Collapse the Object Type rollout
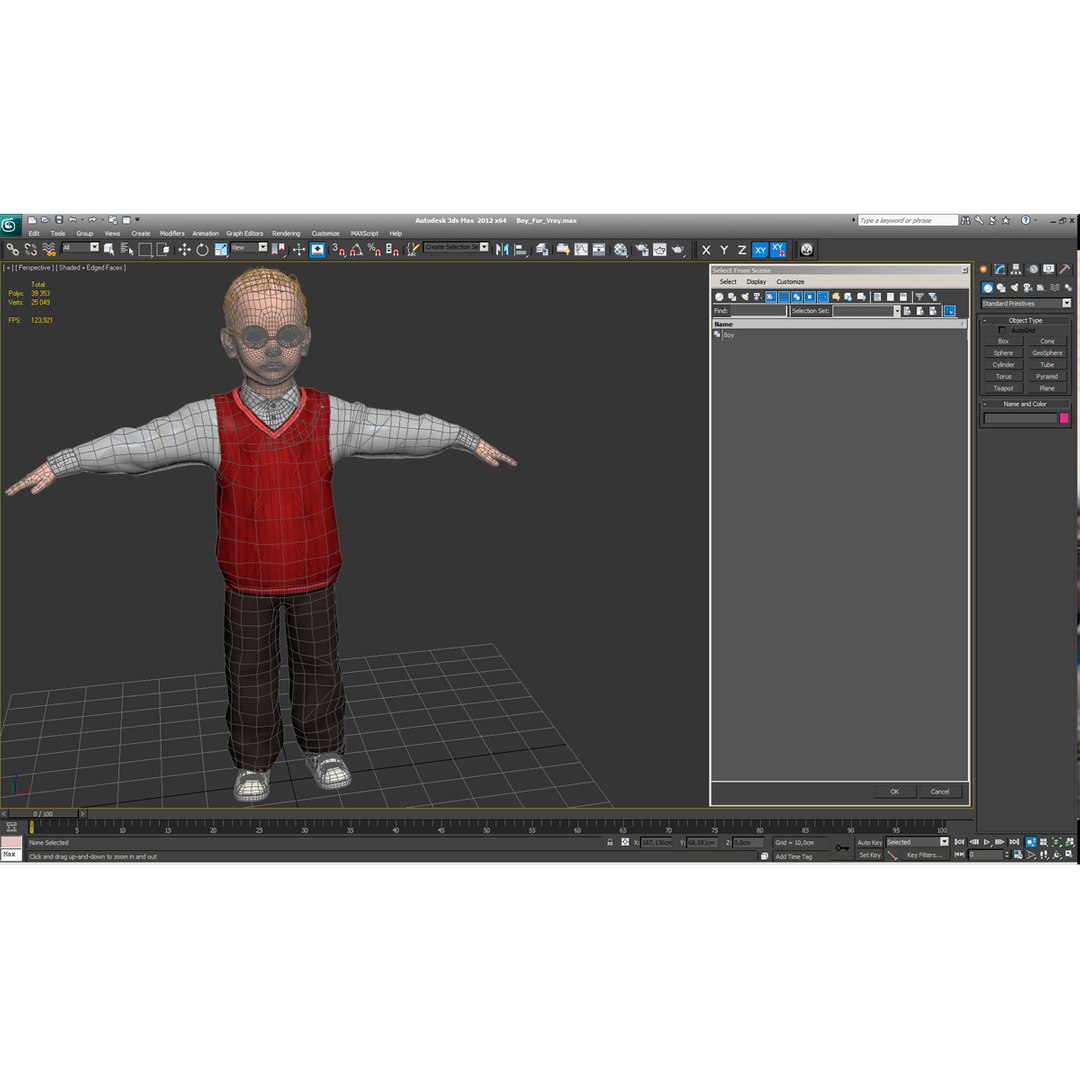The image size is (1080, 1080). pos(1025,320)
